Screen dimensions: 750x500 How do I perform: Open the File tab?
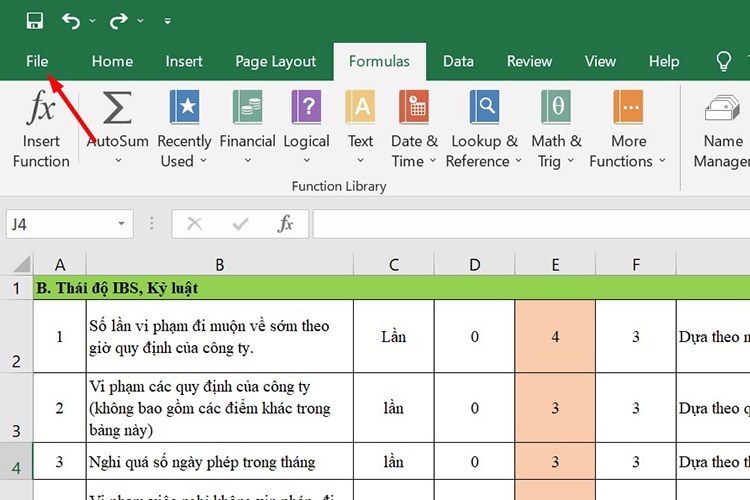coord(37,61)
